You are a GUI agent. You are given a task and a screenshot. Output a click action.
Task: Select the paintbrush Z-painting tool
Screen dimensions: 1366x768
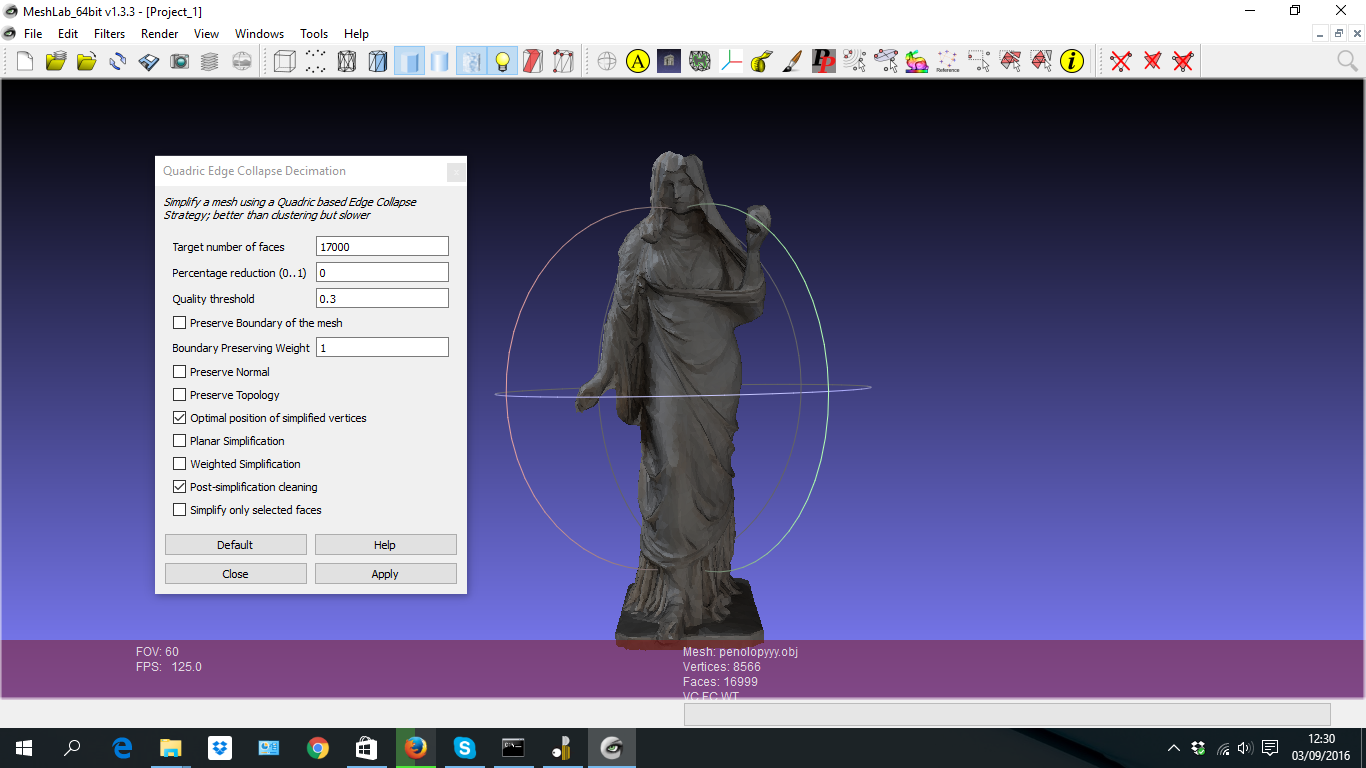pyautogui.click(x=792, y=62)
